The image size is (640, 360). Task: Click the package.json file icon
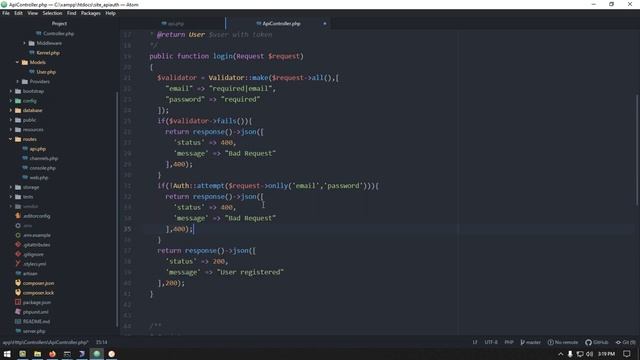[18, 302]
